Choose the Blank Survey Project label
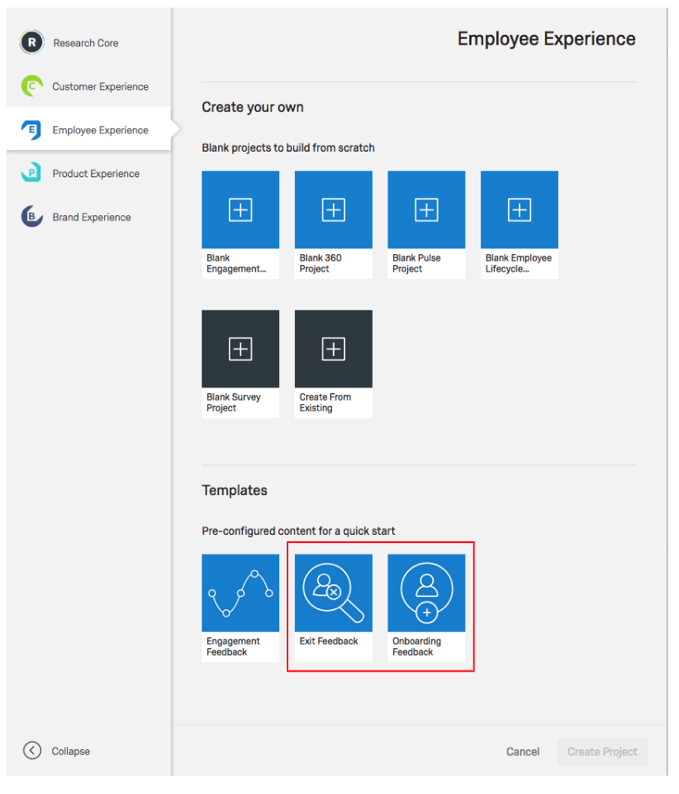The height and width of the screenshot is (794, 679). point(233,403)
